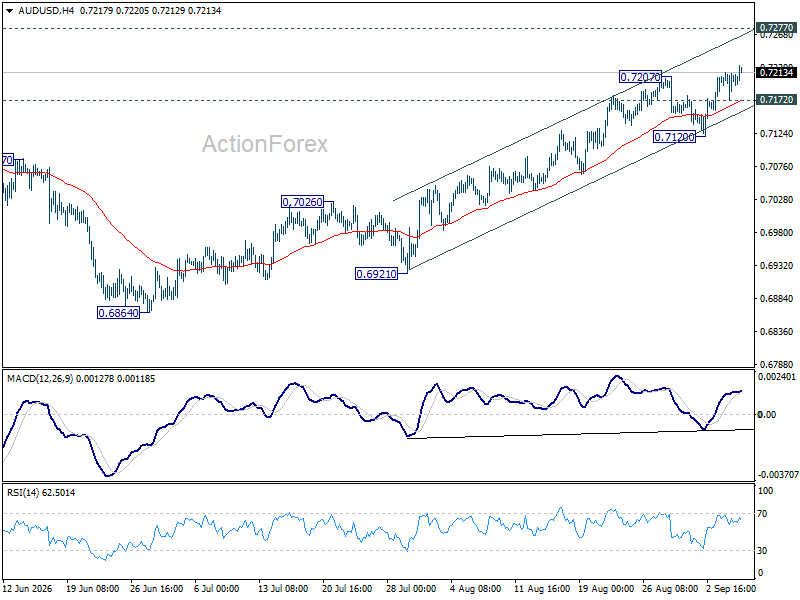This screenshot has width=800, height=600.
Task: Click the 0.72770 resistance level tag
Action: 776,28
